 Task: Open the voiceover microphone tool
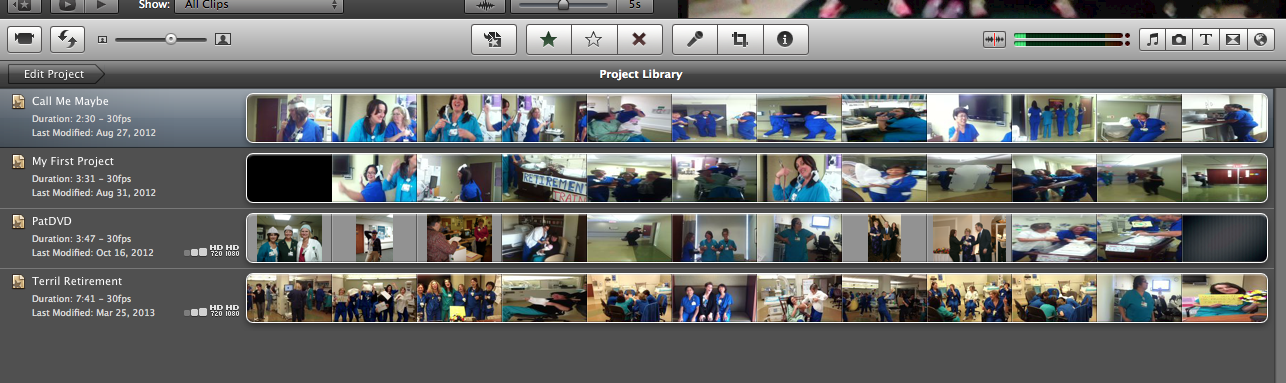[x=695, y=40]
